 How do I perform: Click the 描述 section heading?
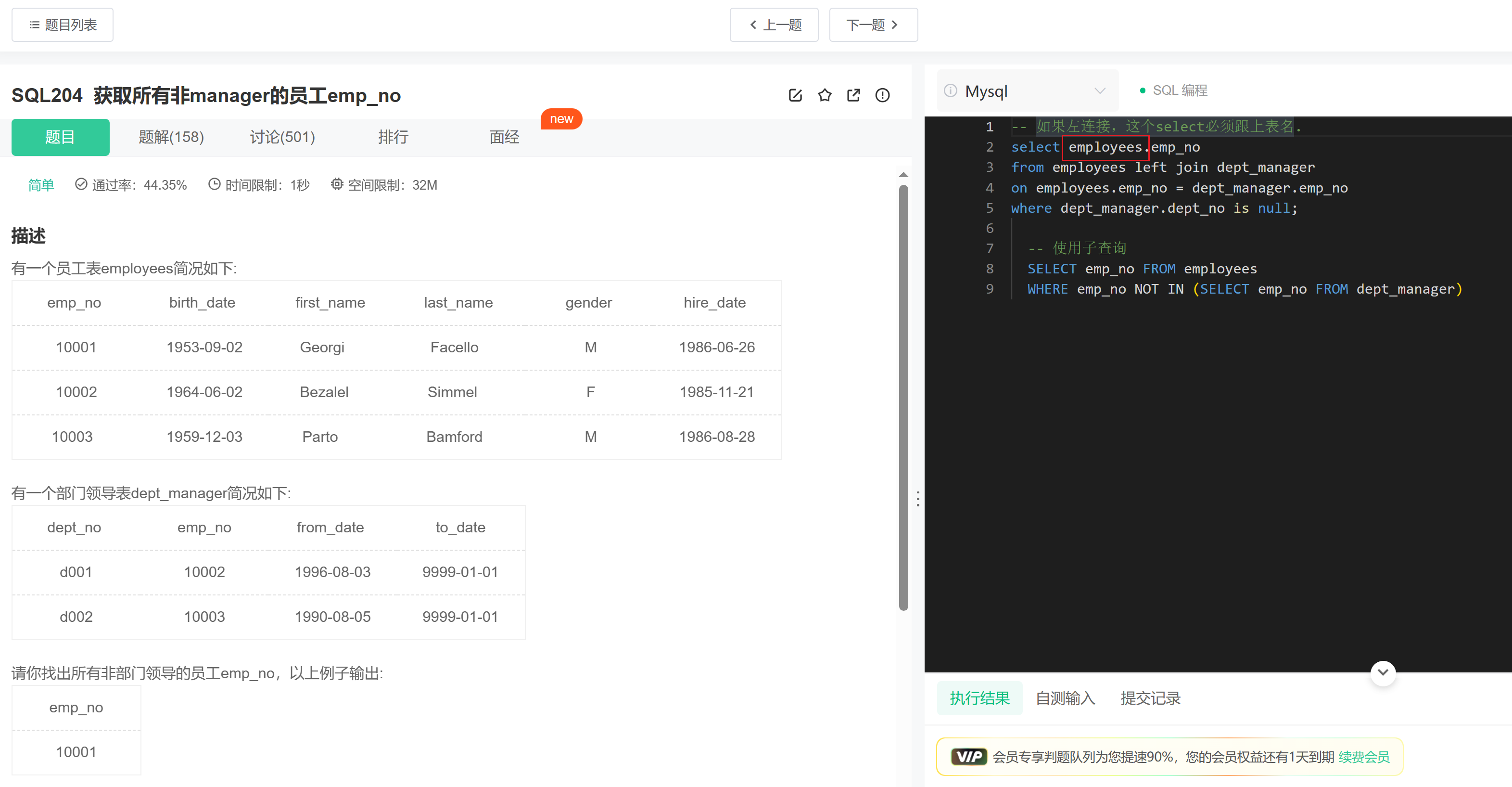pyautogui.click(x=28, y=236)
